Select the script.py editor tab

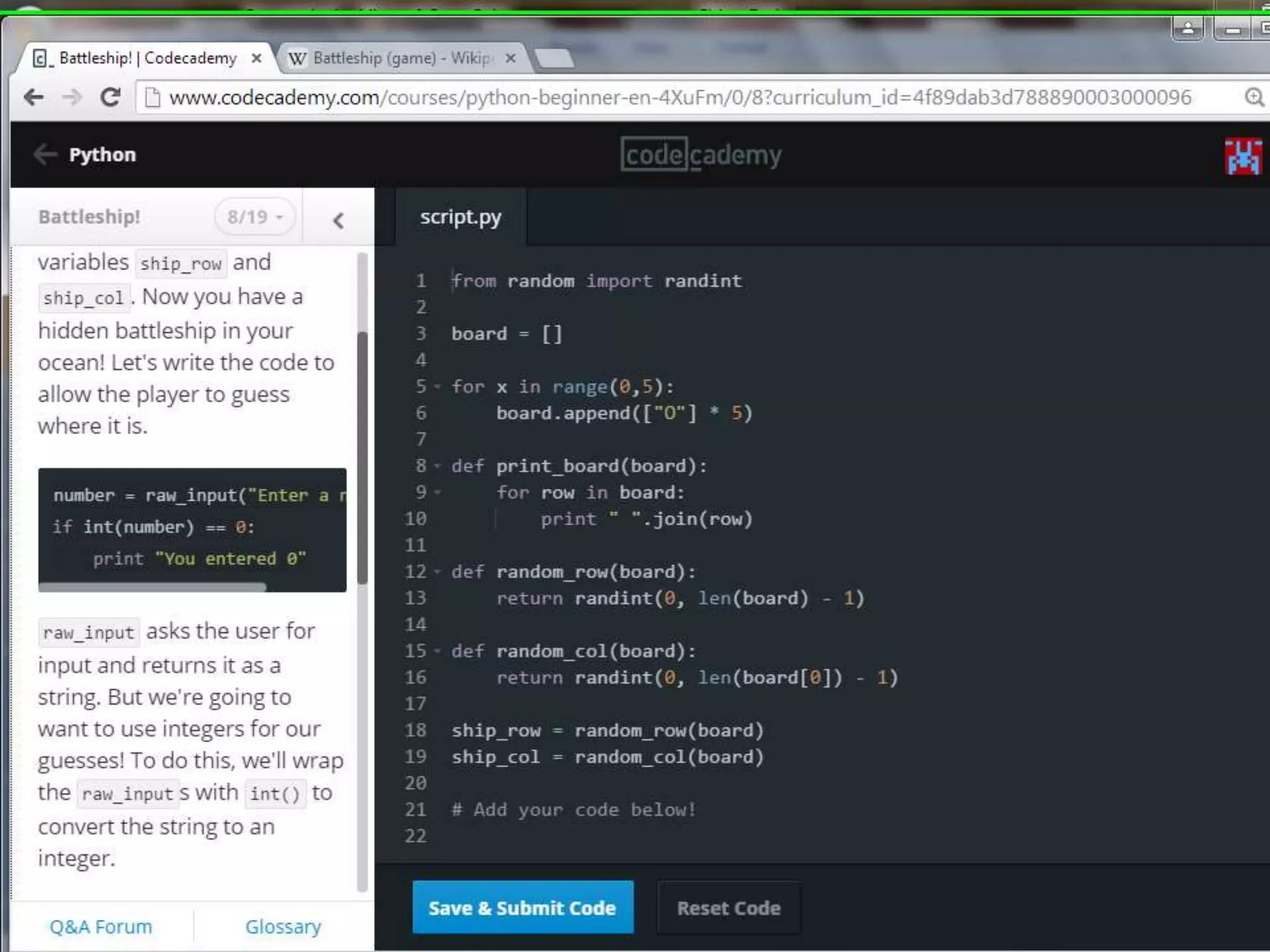460,218
